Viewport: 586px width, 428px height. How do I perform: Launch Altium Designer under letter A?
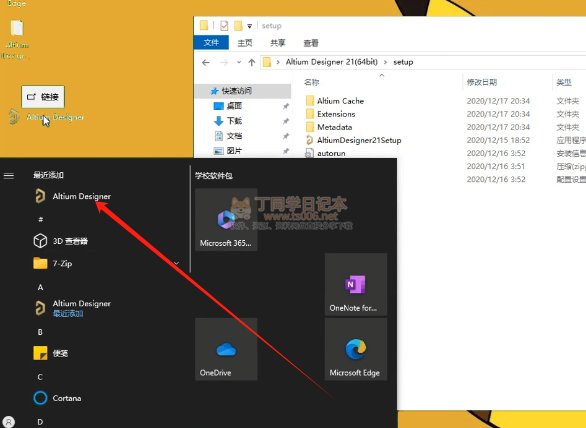(73, 308)
